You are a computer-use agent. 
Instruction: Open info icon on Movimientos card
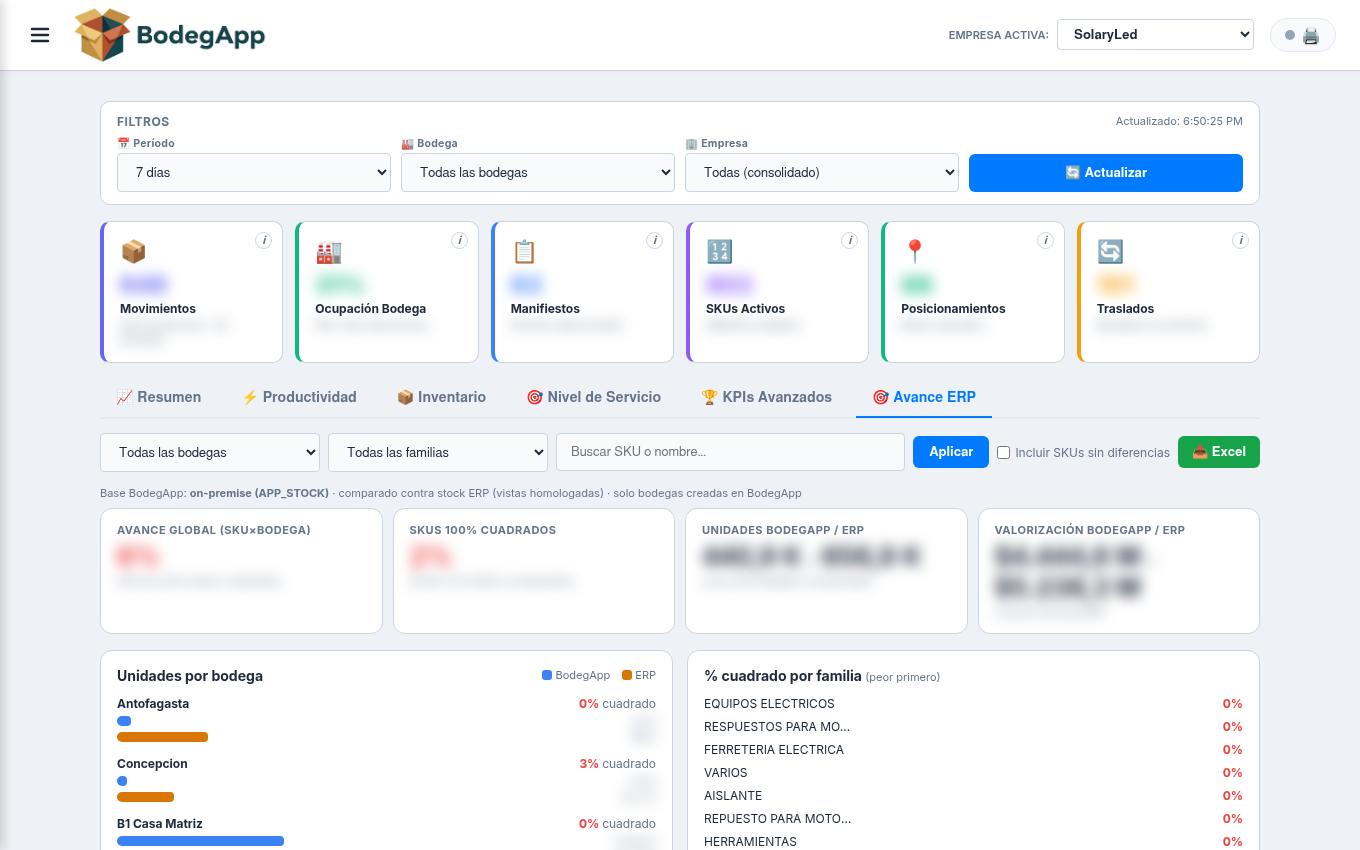point(263,240)
